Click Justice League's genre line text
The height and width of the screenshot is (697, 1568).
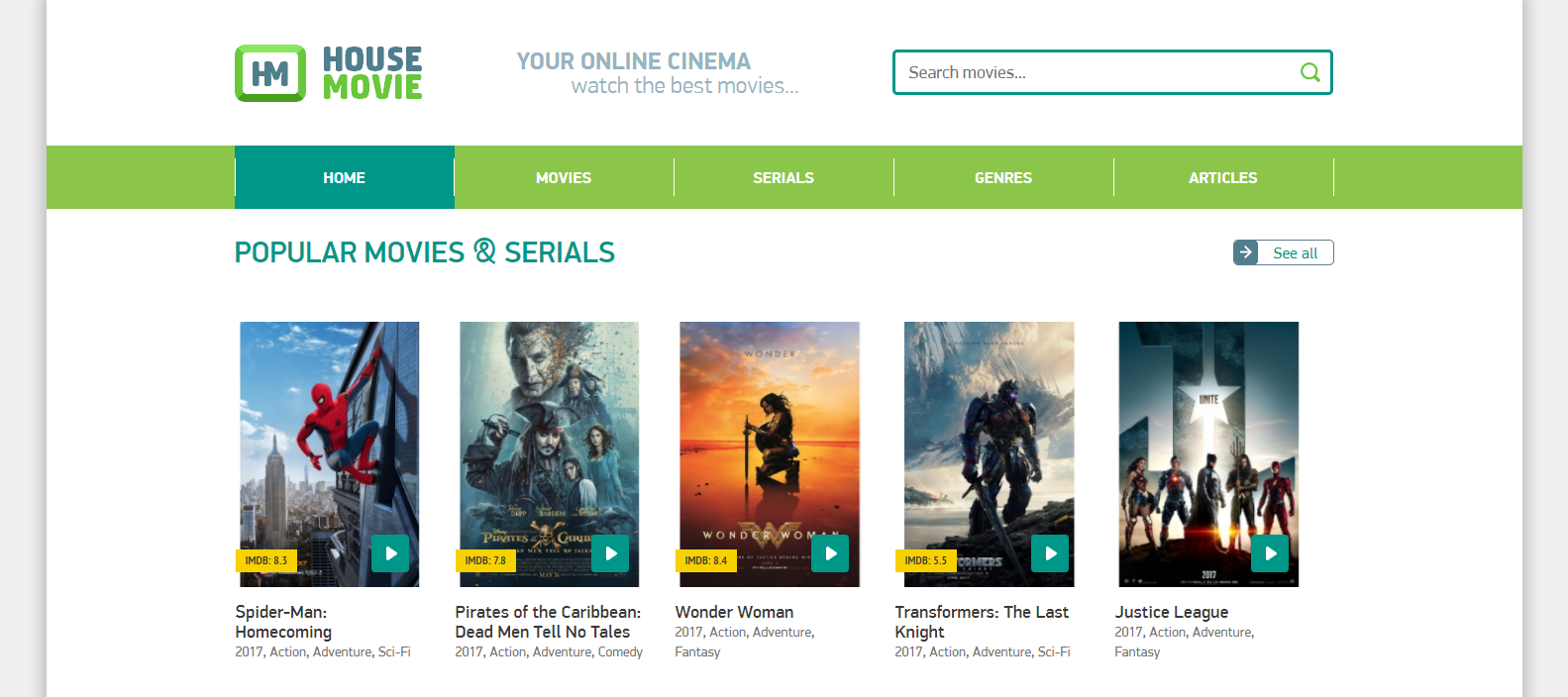click(x=1185, y=642)
